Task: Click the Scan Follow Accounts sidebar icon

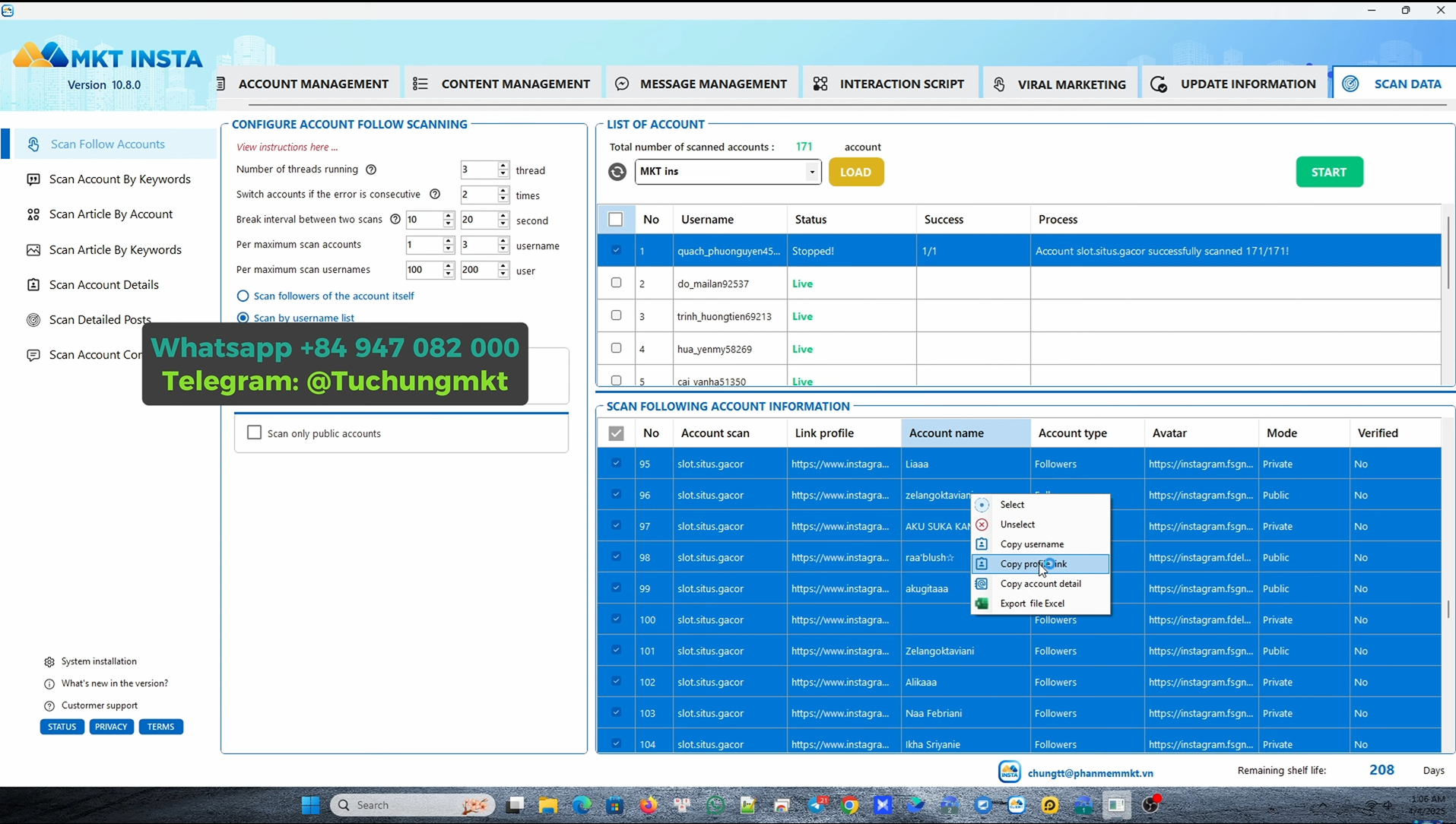Action: pos(33,144)
